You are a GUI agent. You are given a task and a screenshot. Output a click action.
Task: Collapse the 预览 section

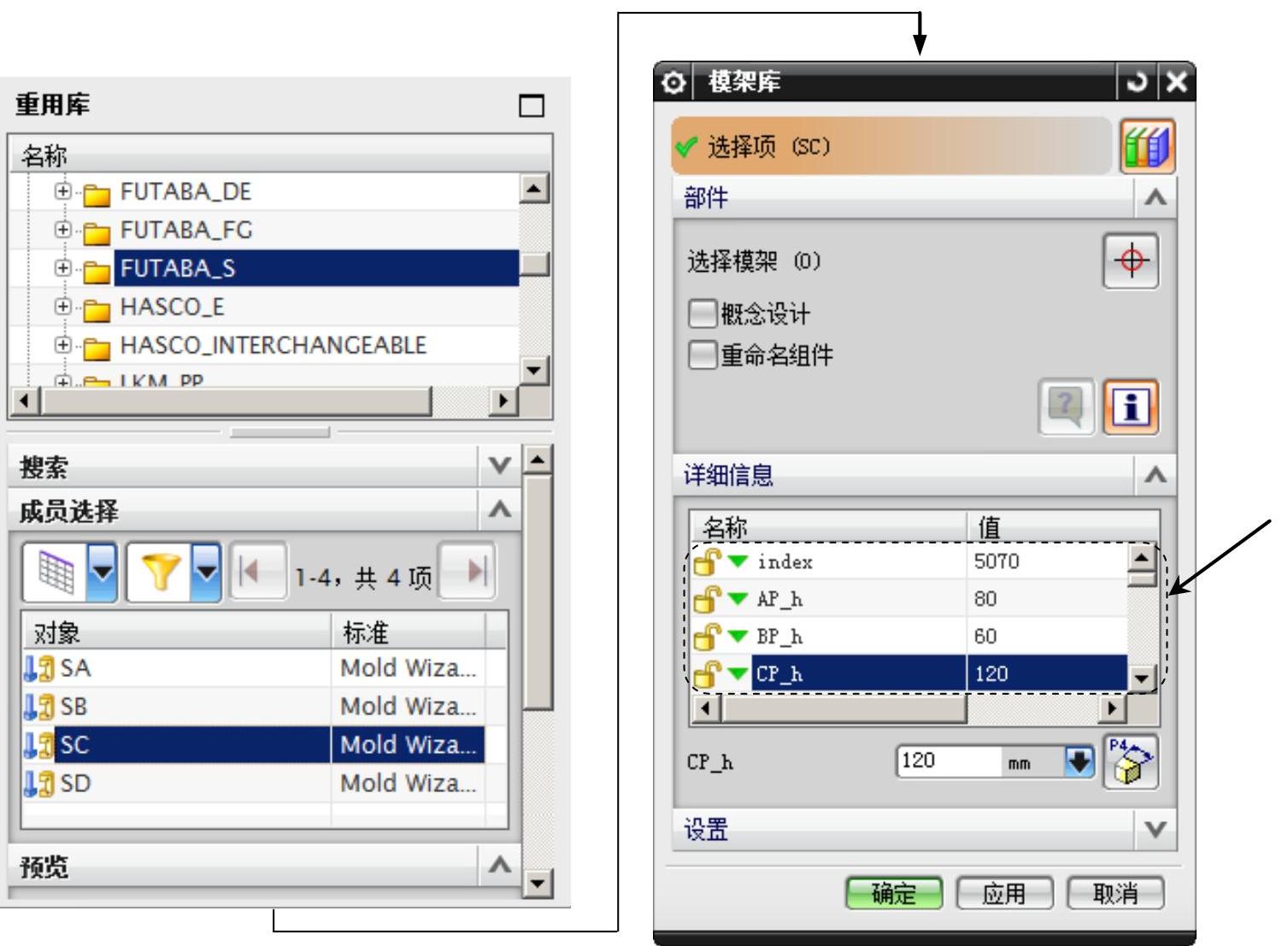[x=499, y=866]
